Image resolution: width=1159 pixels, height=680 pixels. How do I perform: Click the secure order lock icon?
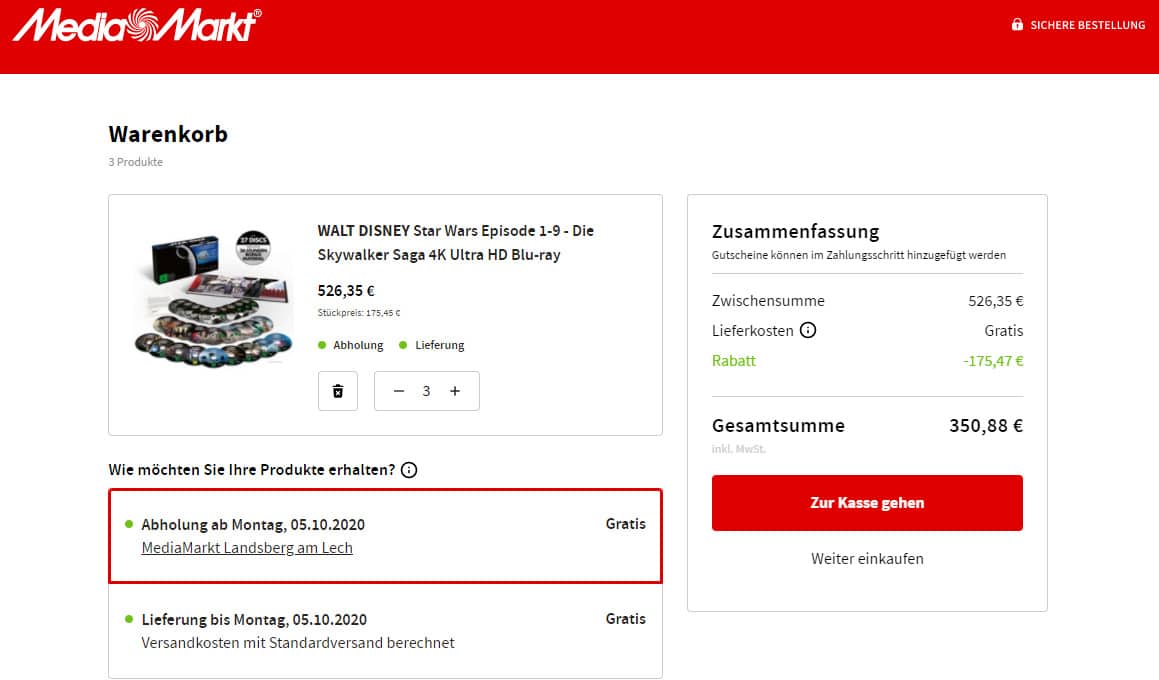point(1017,24)
